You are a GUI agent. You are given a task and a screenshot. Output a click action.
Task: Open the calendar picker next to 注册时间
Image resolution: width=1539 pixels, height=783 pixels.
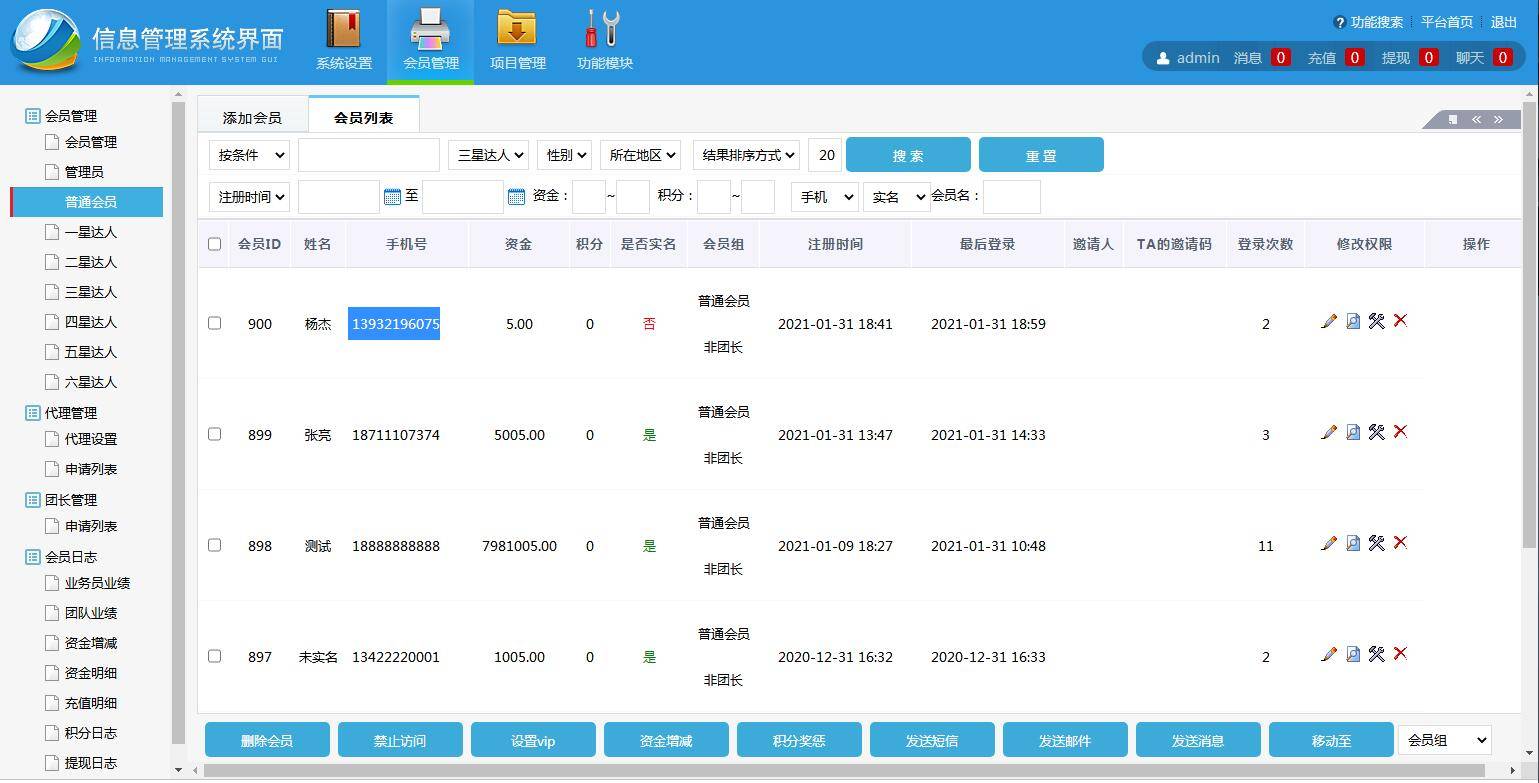coord(391,196)
